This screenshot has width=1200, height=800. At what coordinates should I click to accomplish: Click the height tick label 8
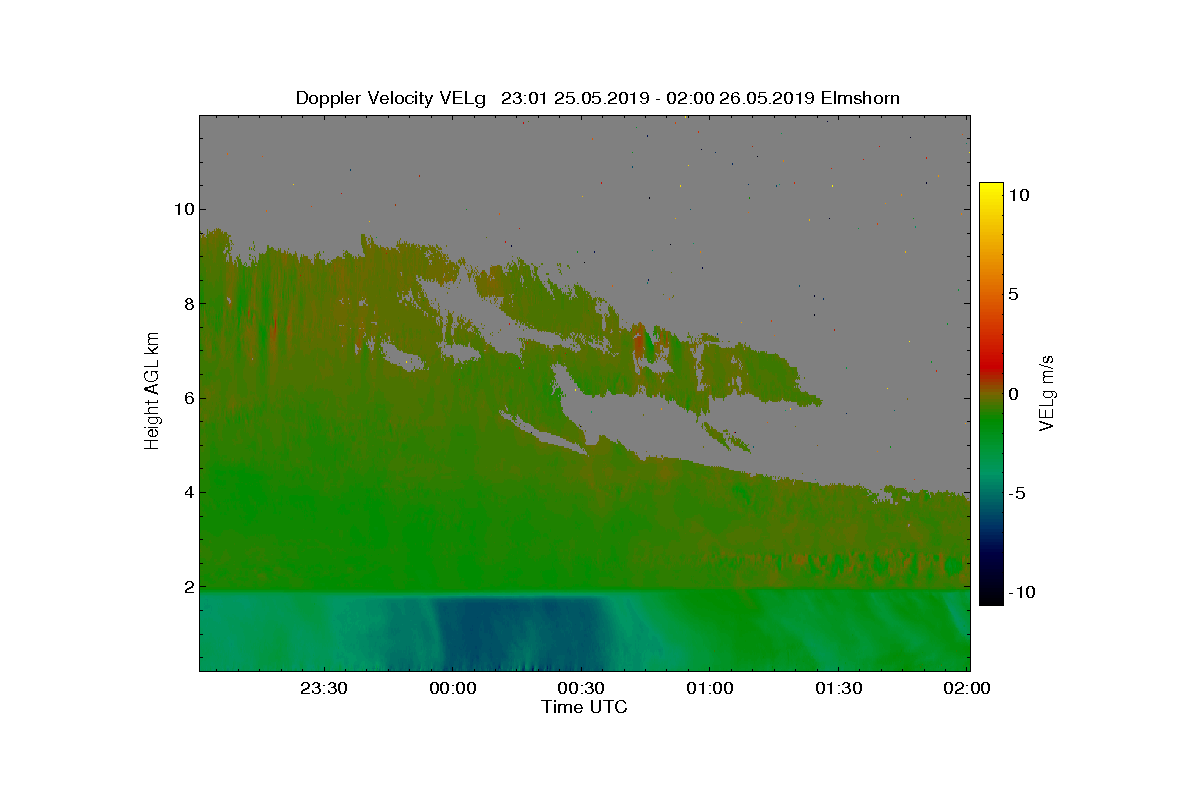188,304
